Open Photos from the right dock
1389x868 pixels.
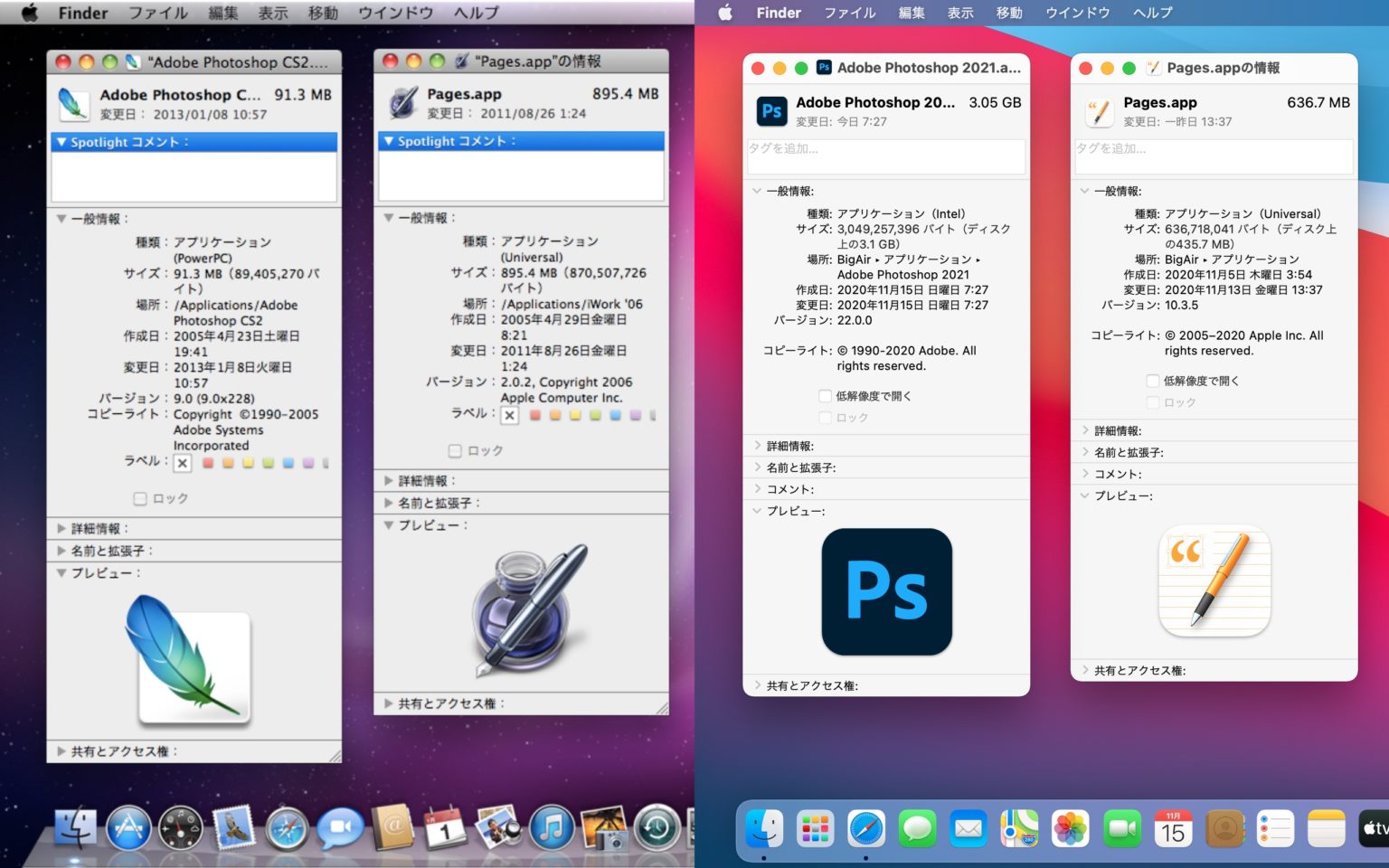pos(1071,829)
